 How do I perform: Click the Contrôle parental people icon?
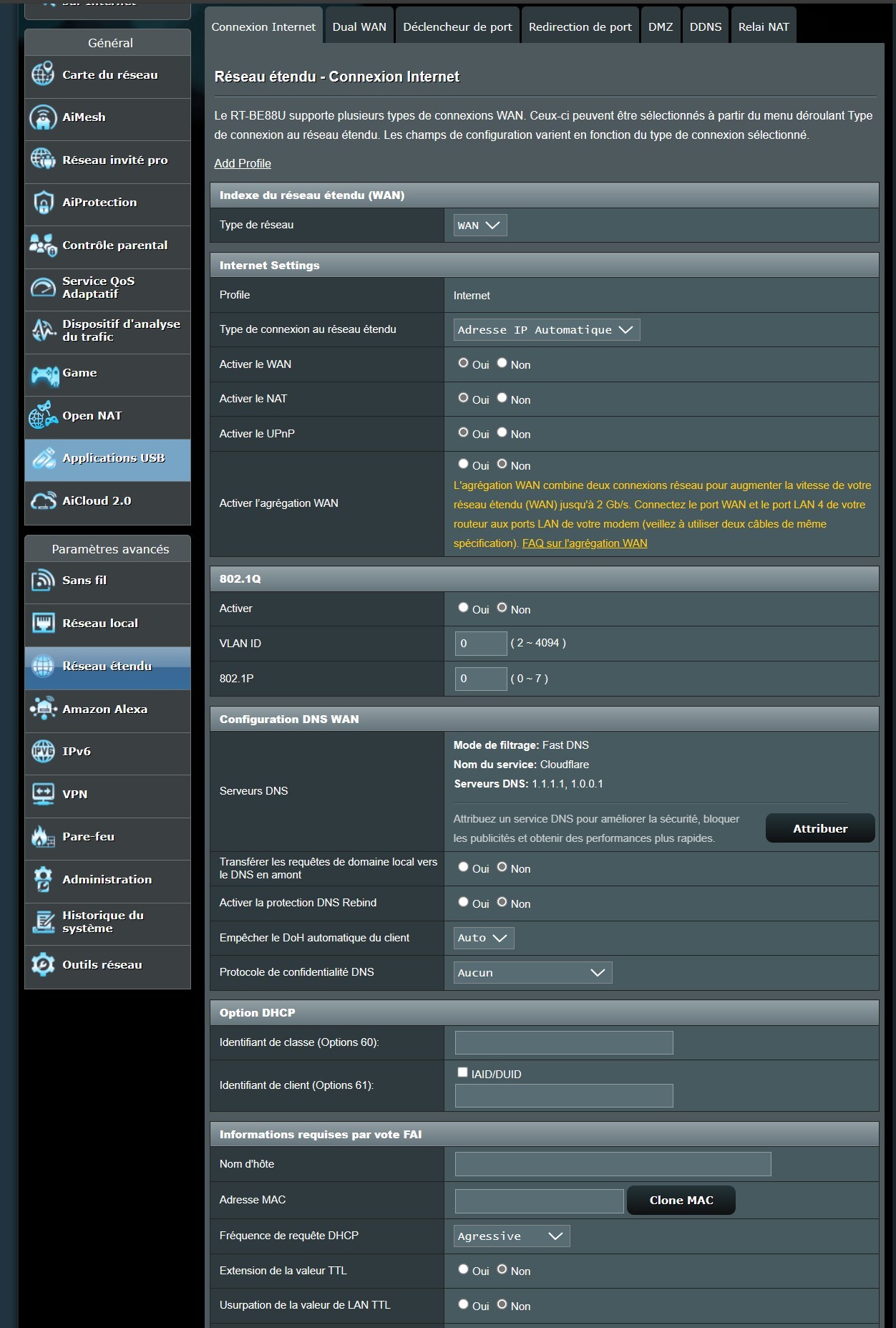pos(43,245)
